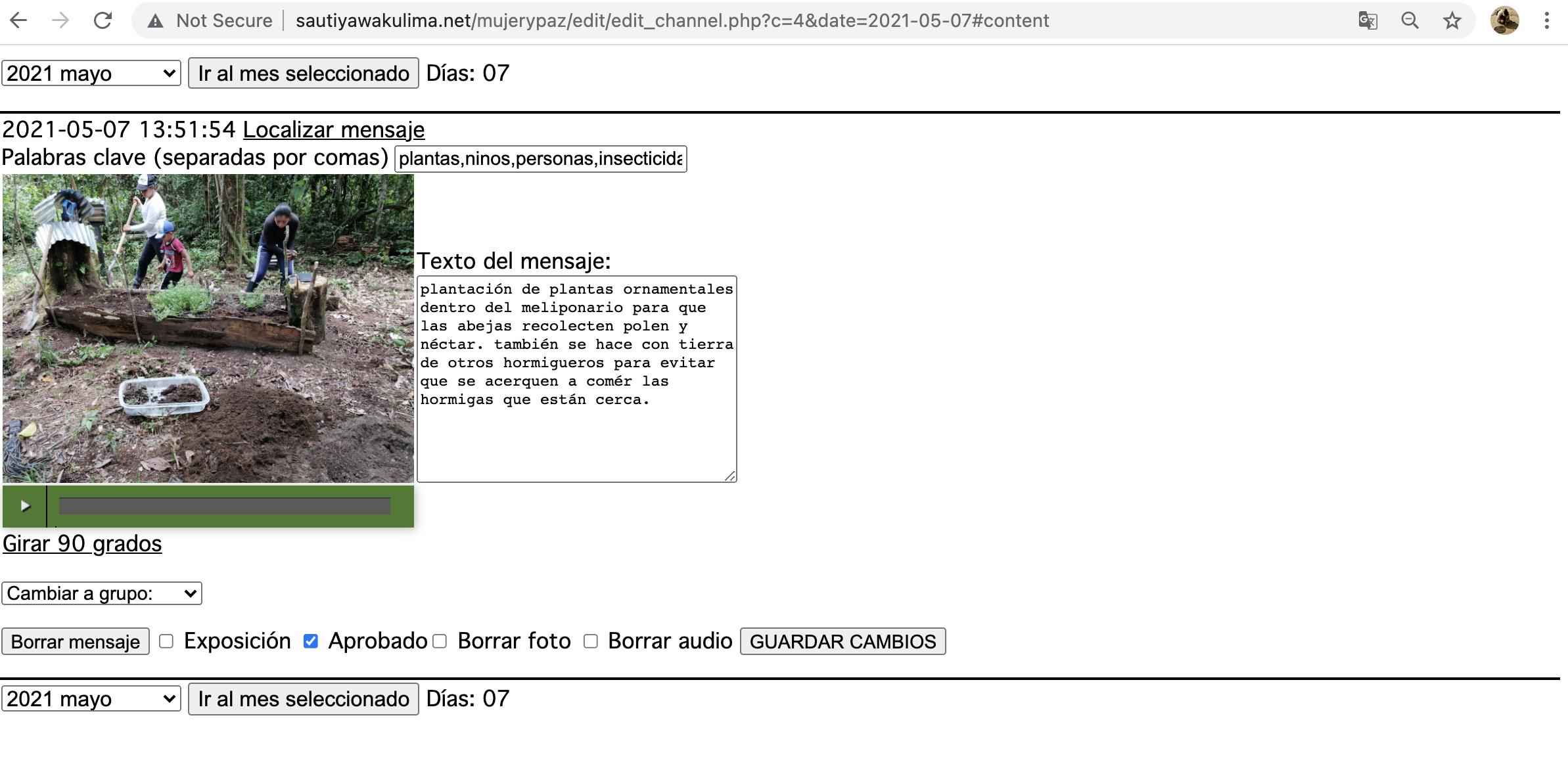This screenshot has height=770, width=1568.
Task: Bookmark this page with the star icon
Action: pos(1452,20)
